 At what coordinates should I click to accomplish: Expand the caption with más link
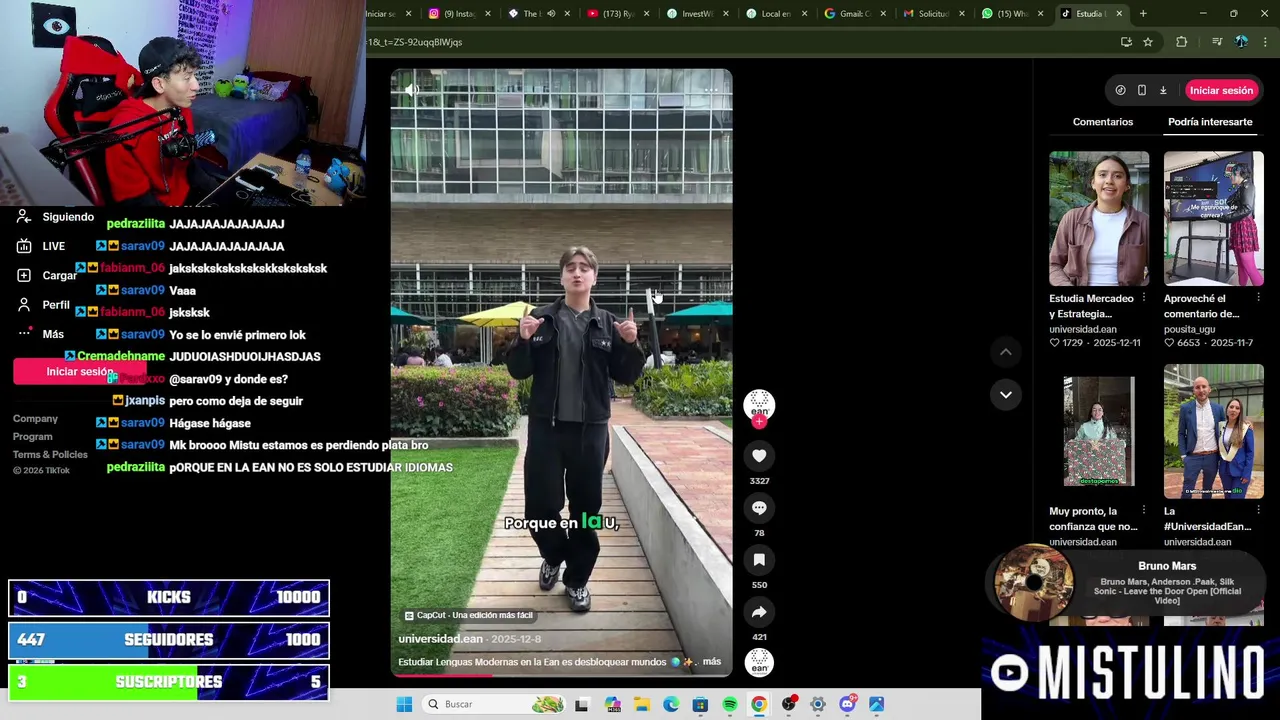coord(711,662)
